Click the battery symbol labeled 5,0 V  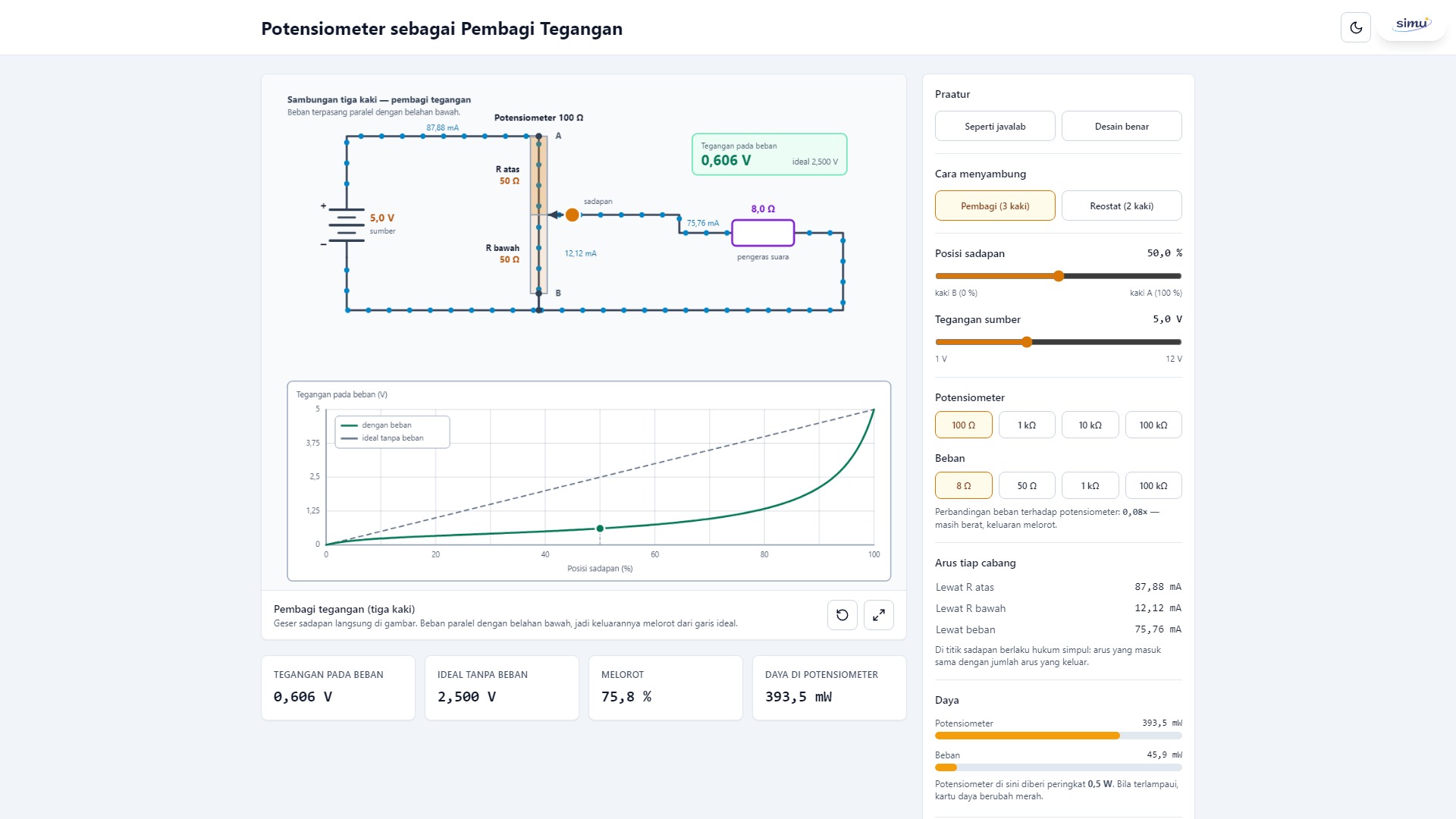click(347, 224)
